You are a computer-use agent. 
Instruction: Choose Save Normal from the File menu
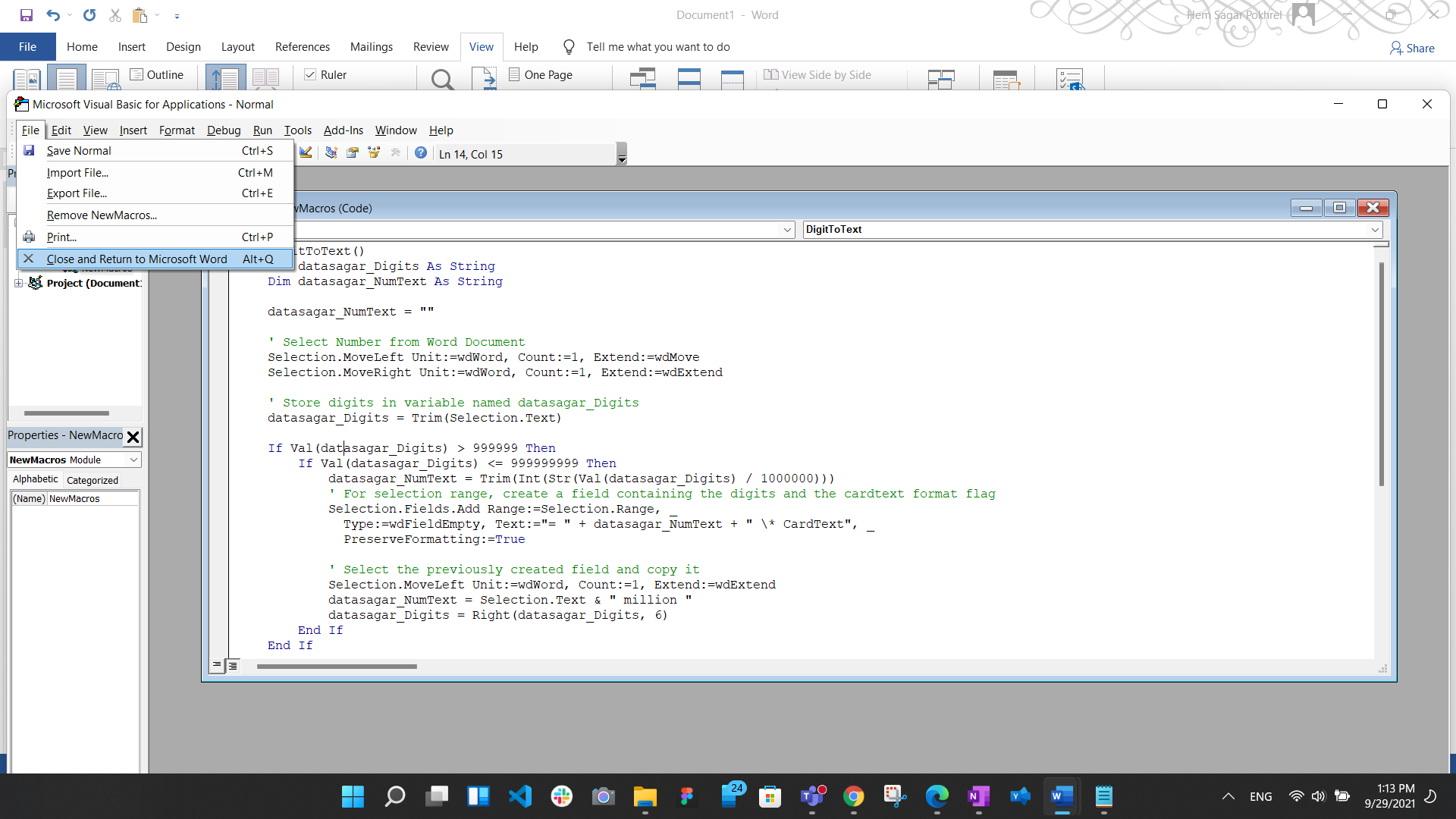155,151
